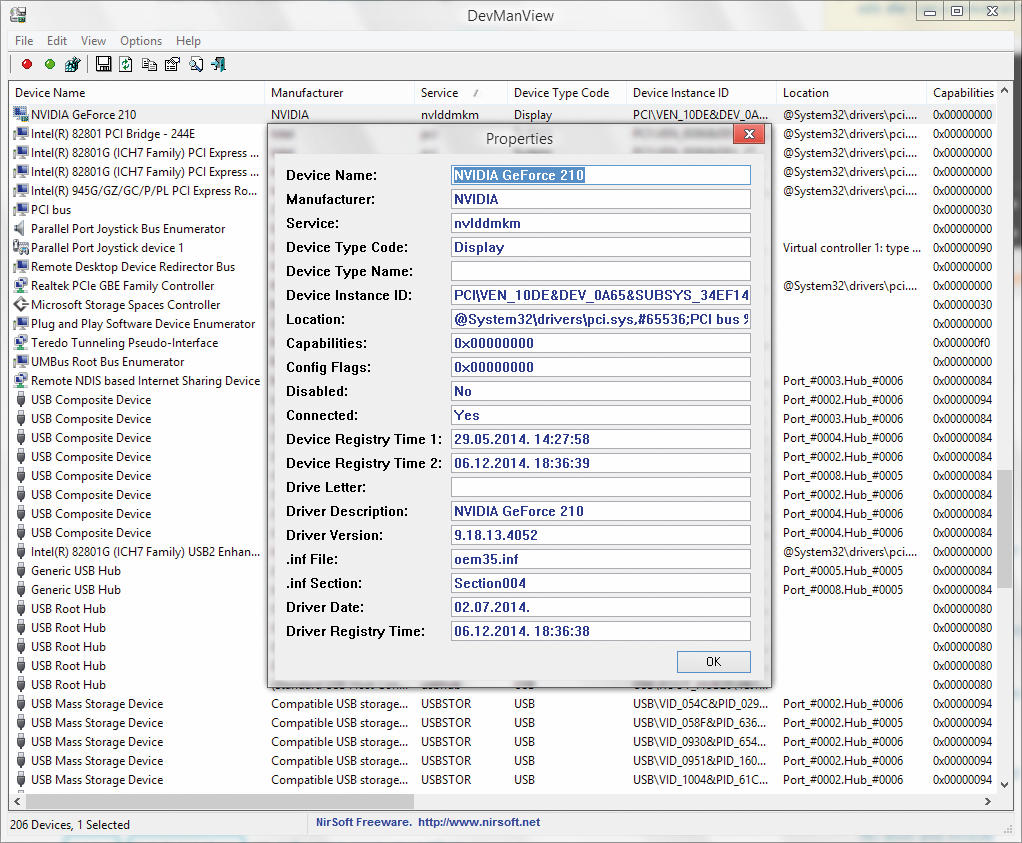Viewport: 1022px width, 843px height.
Task: Click the horizontal scrollbar left arrow
Action: pos(17,801)
